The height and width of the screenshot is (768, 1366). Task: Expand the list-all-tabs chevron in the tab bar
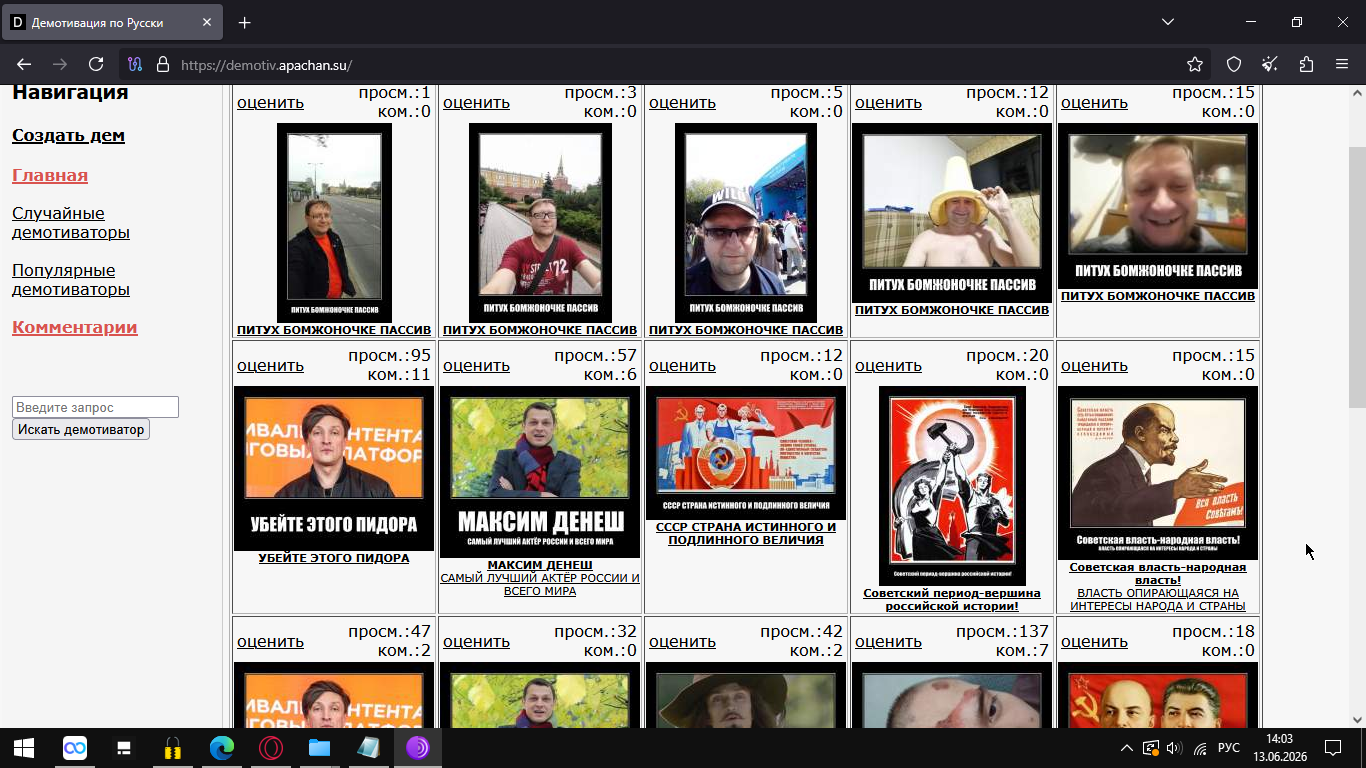click(x=1168, y=22)
